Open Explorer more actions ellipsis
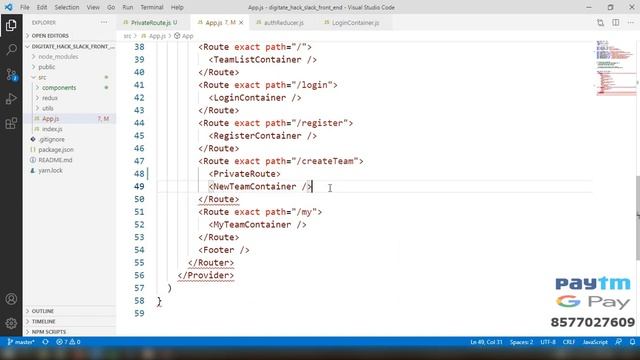Image resolution: width=640 pixels, height=360 pixels. [x=104, y=22]
